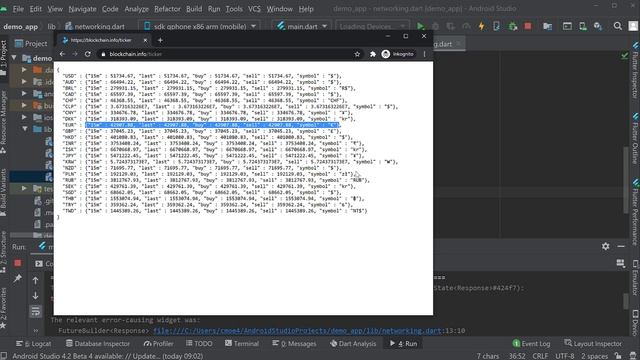Toggle soft-wrap in Run console

[36, 311]
